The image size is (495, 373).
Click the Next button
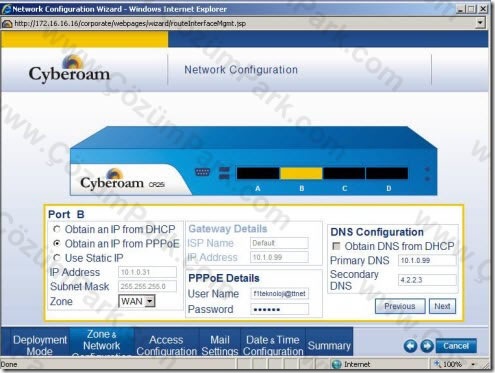[x=442, y=306]
